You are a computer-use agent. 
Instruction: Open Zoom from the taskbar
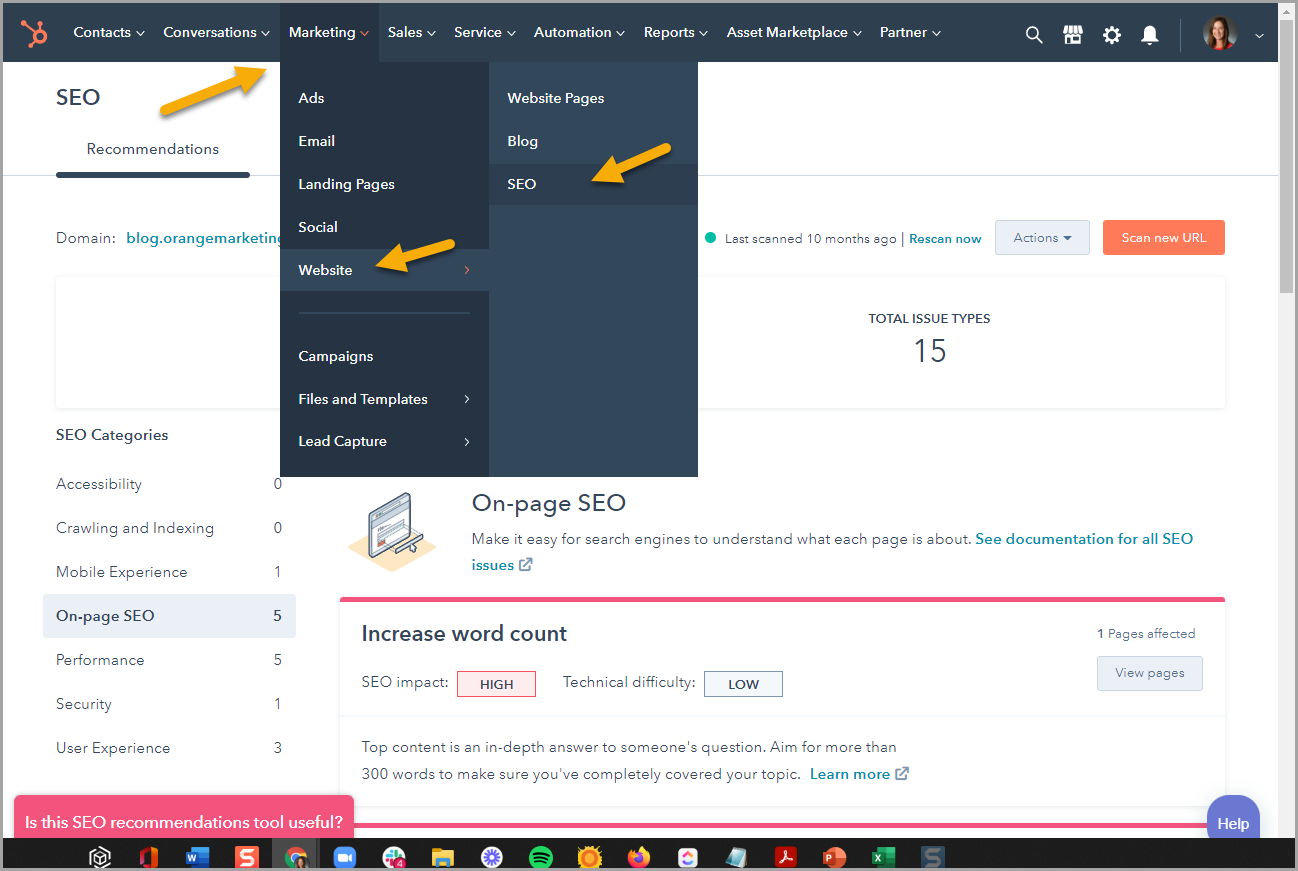pos(345,857)
